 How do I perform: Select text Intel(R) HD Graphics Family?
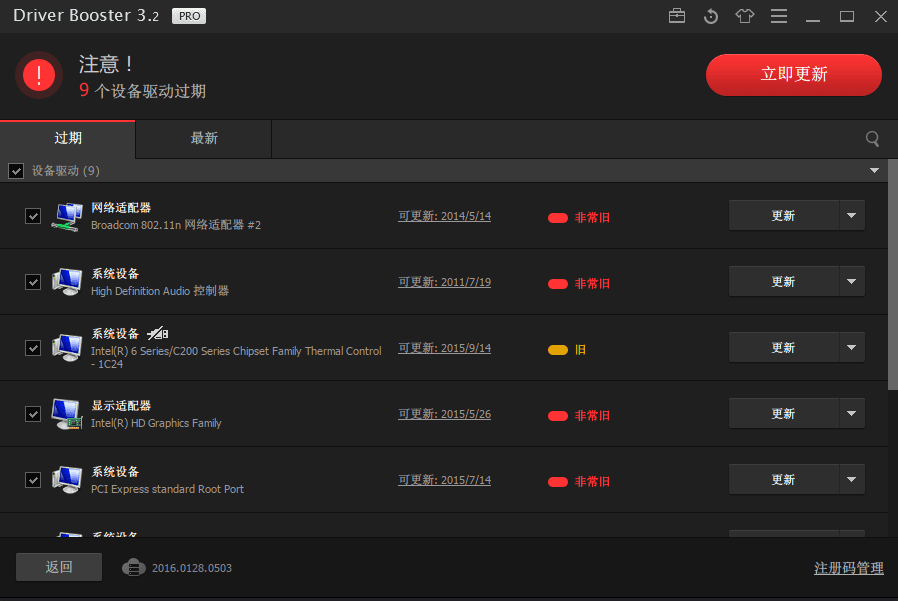point(156,423)
